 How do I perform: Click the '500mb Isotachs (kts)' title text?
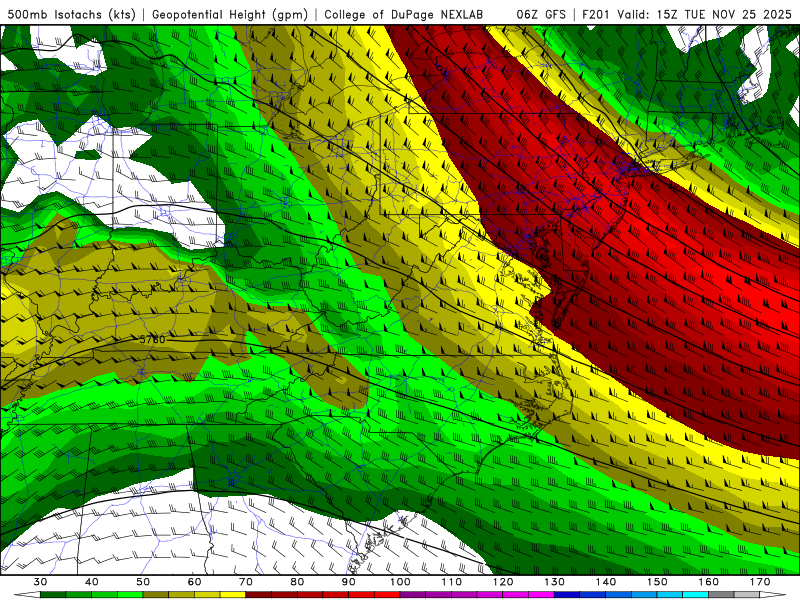(71, 14)
